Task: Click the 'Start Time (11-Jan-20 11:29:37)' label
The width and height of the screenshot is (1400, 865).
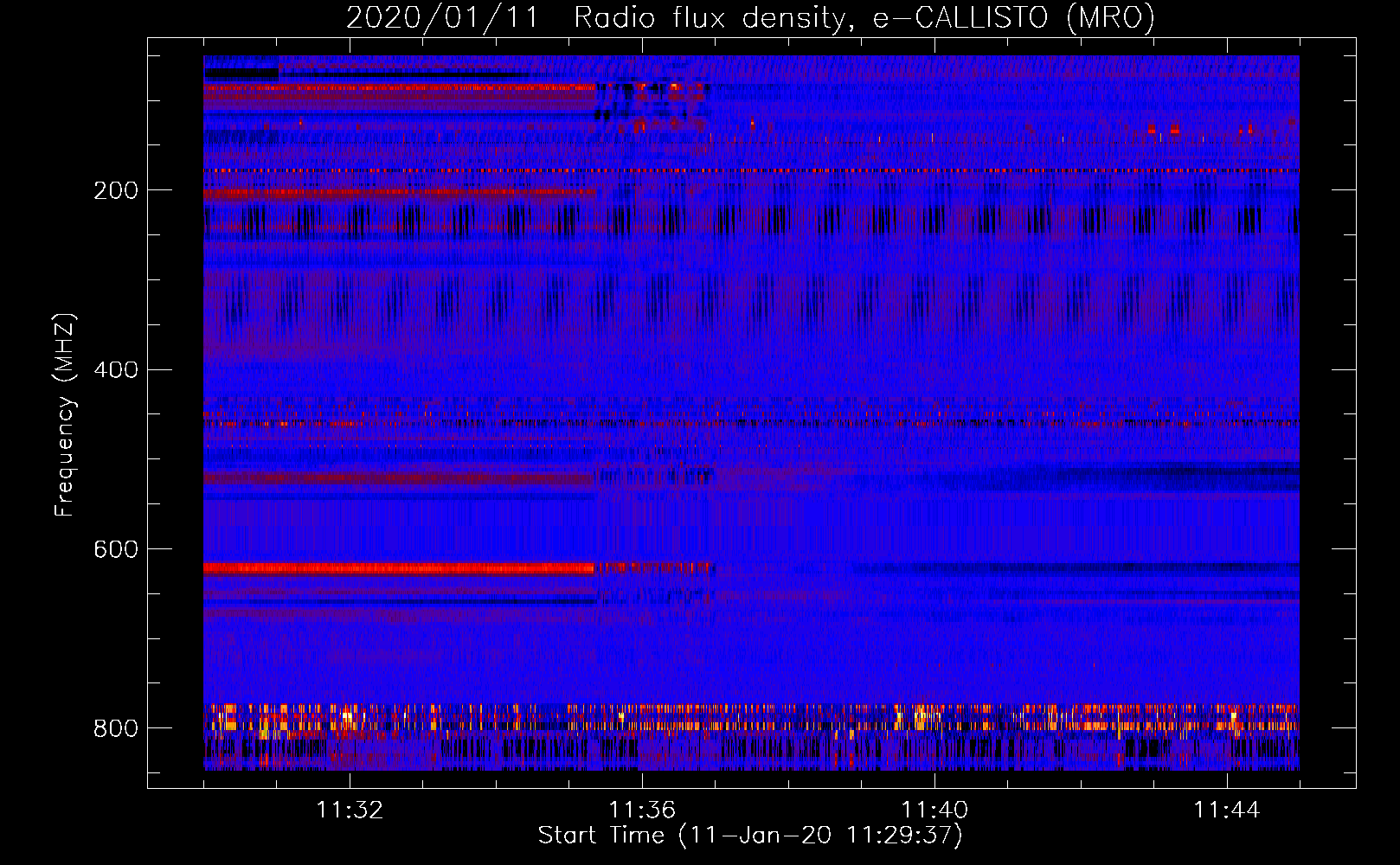Action: (750, 835)
